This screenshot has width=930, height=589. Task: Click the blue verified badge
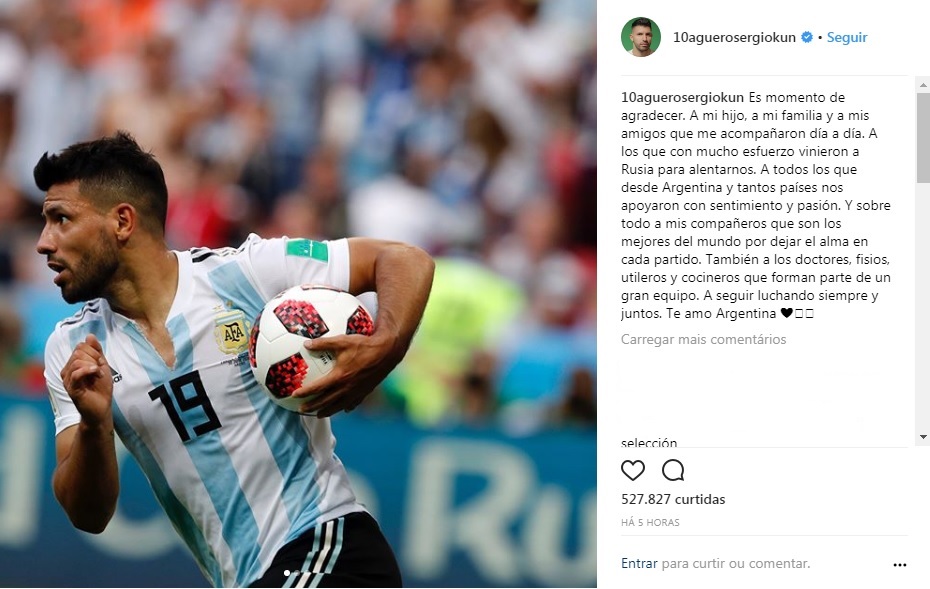pos(807,37)
